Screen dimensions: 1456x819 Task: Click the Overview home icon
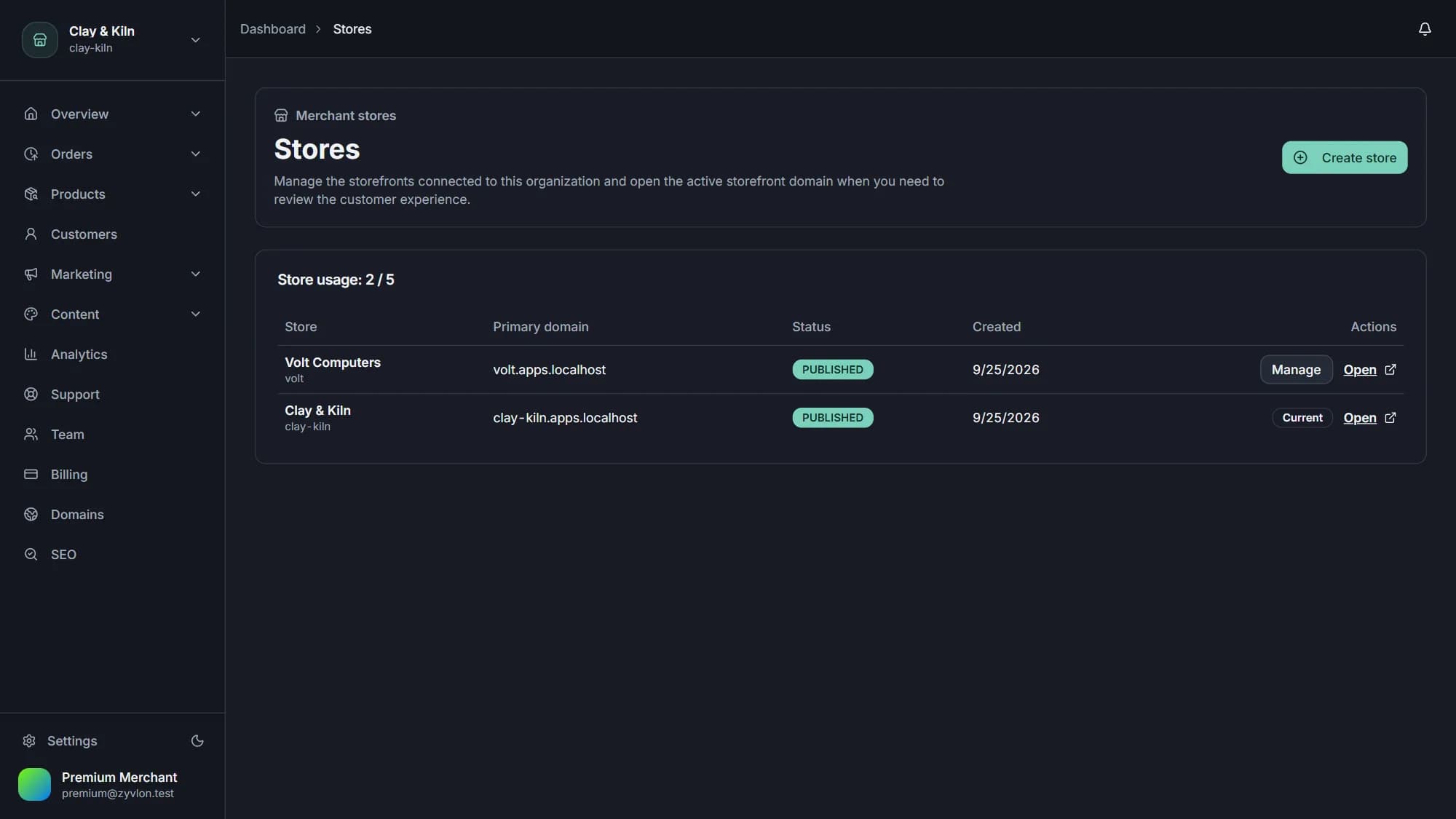[31, 114]
